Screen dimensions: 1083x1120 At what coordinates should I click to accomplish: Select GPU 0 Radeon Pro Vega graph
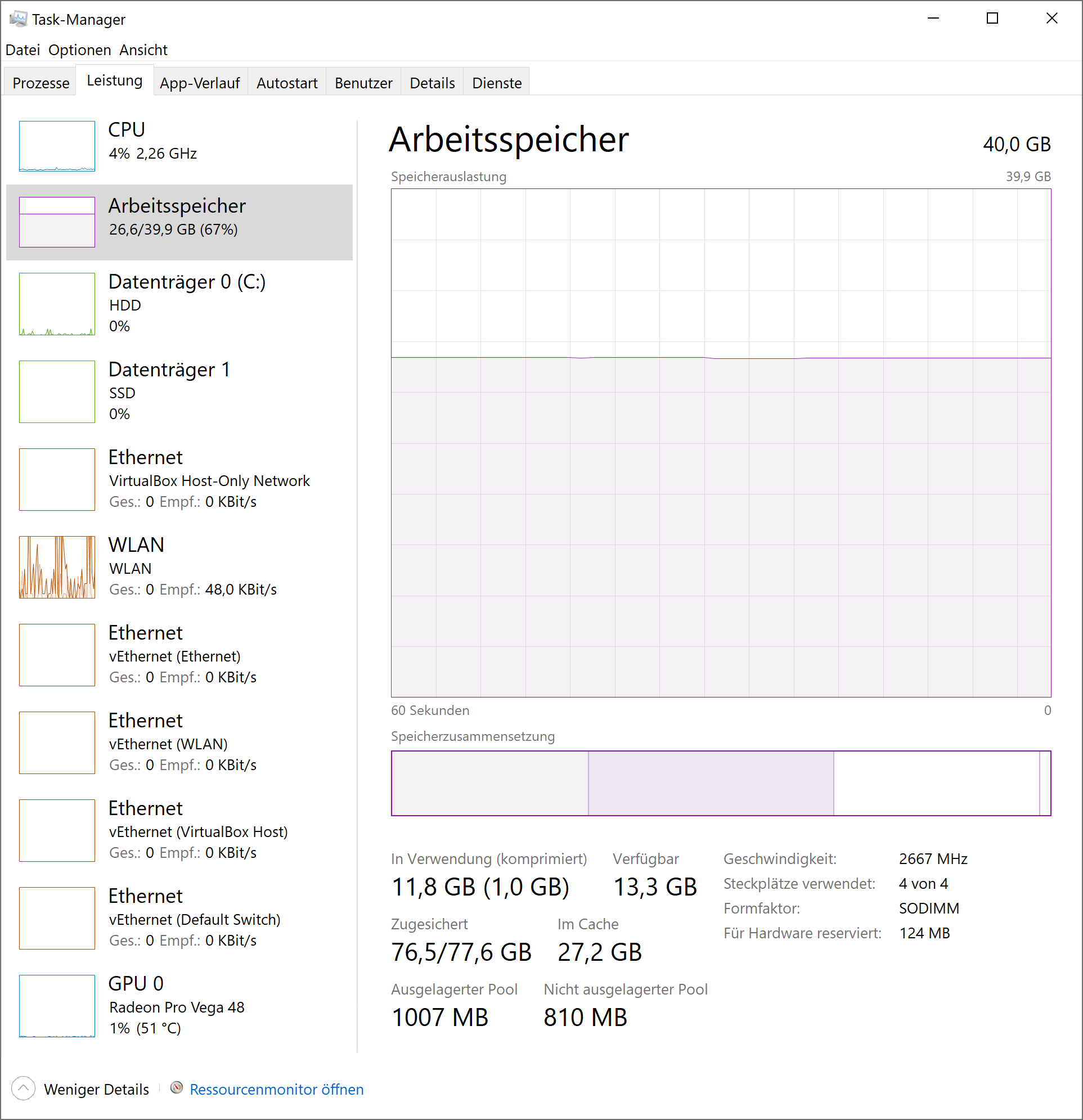click(57, 1005)
